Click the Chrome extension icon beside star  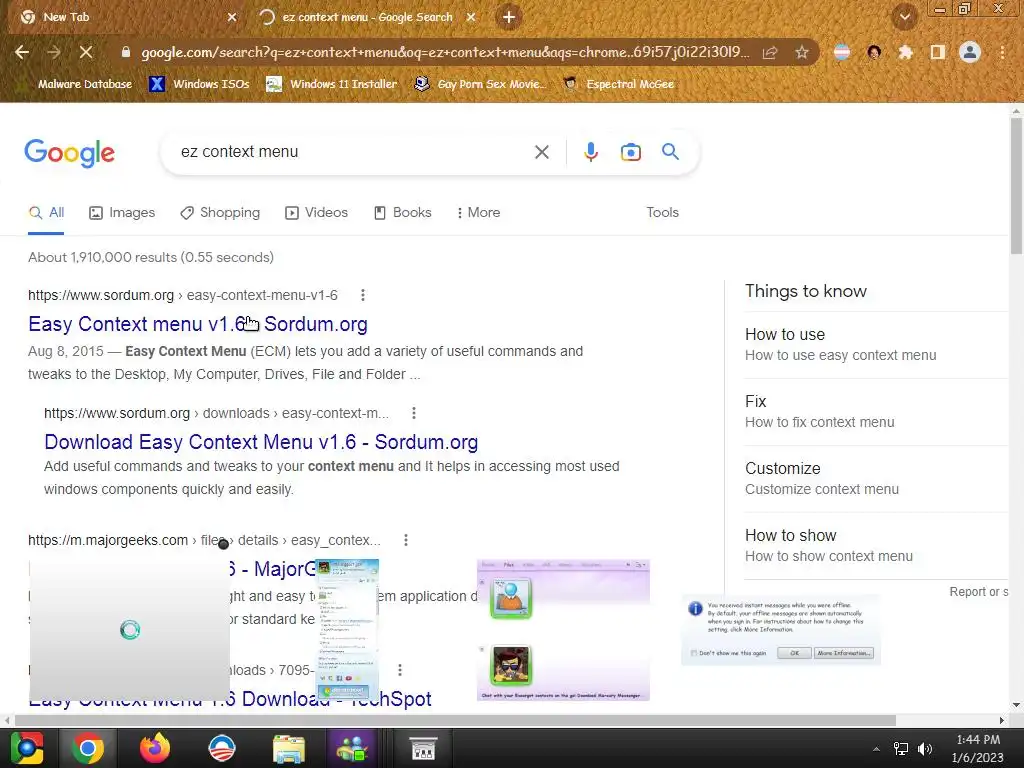click(842, 52)
